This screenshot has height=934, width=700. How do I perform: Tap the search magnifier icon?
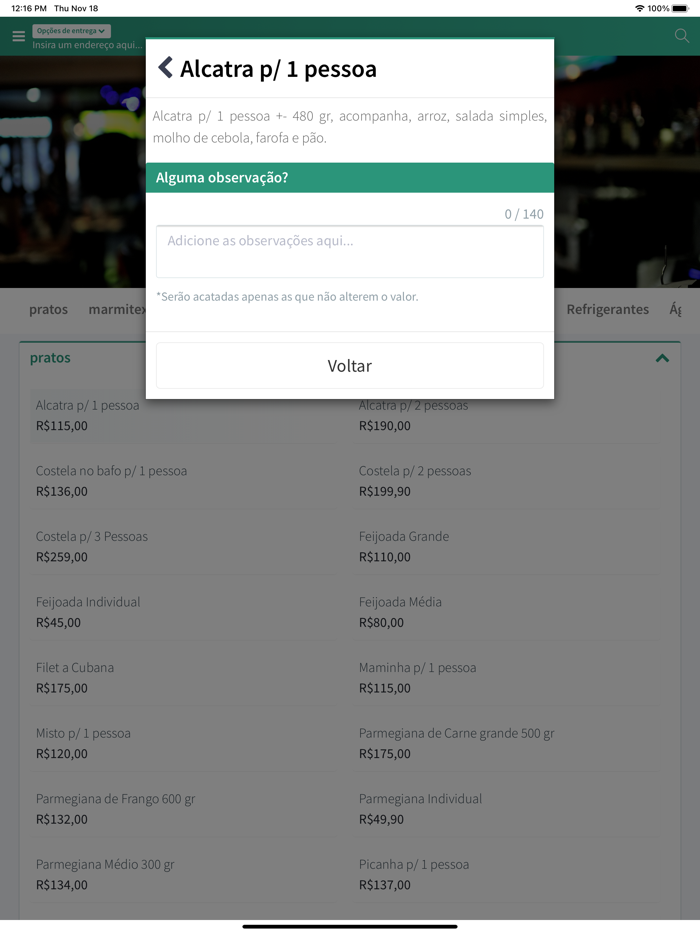coord(682,36)
